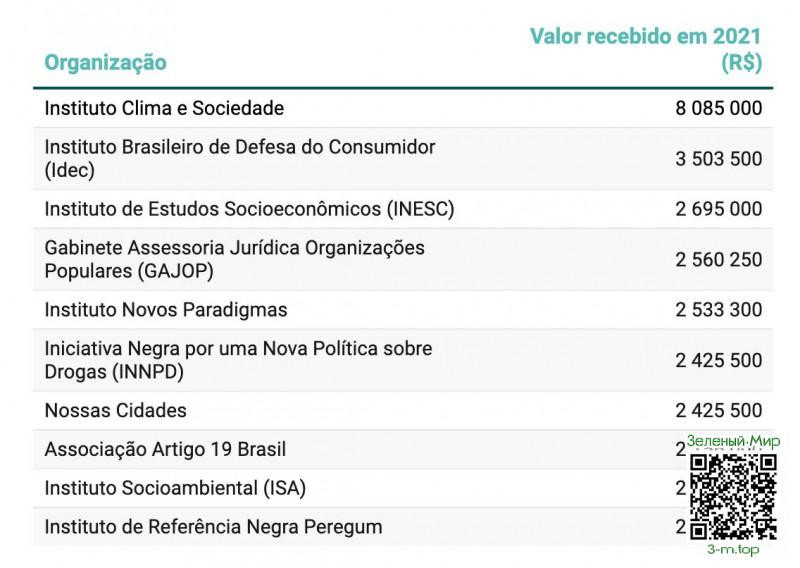Click Instituto de Referência Negra Peregum
Image resolution: width=800 pixels, height=568 pixels.
click(x=213, y=526)
